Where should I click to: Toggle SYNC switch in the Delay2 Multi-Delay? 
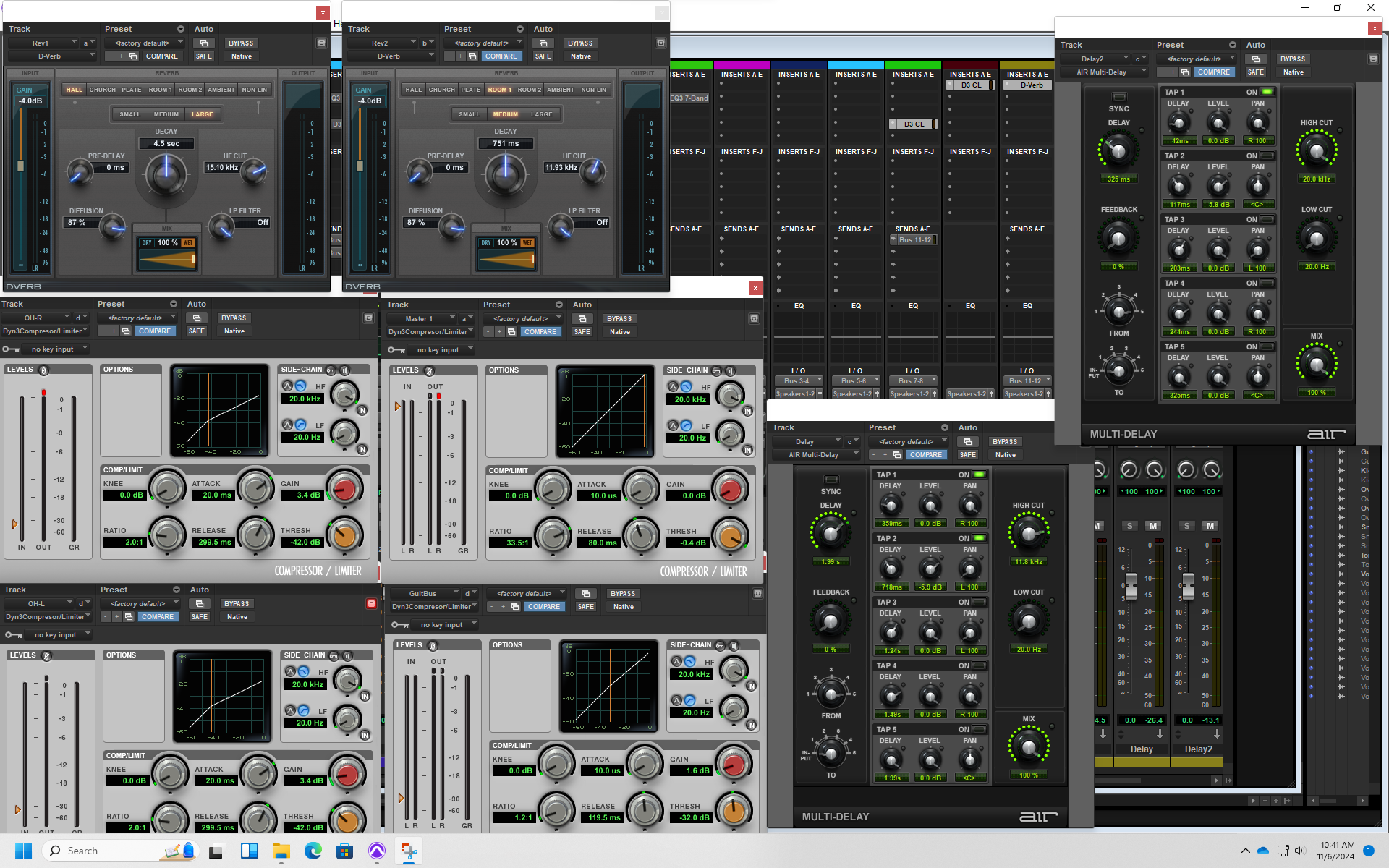pyautogui.click(x=1118, y=97)
